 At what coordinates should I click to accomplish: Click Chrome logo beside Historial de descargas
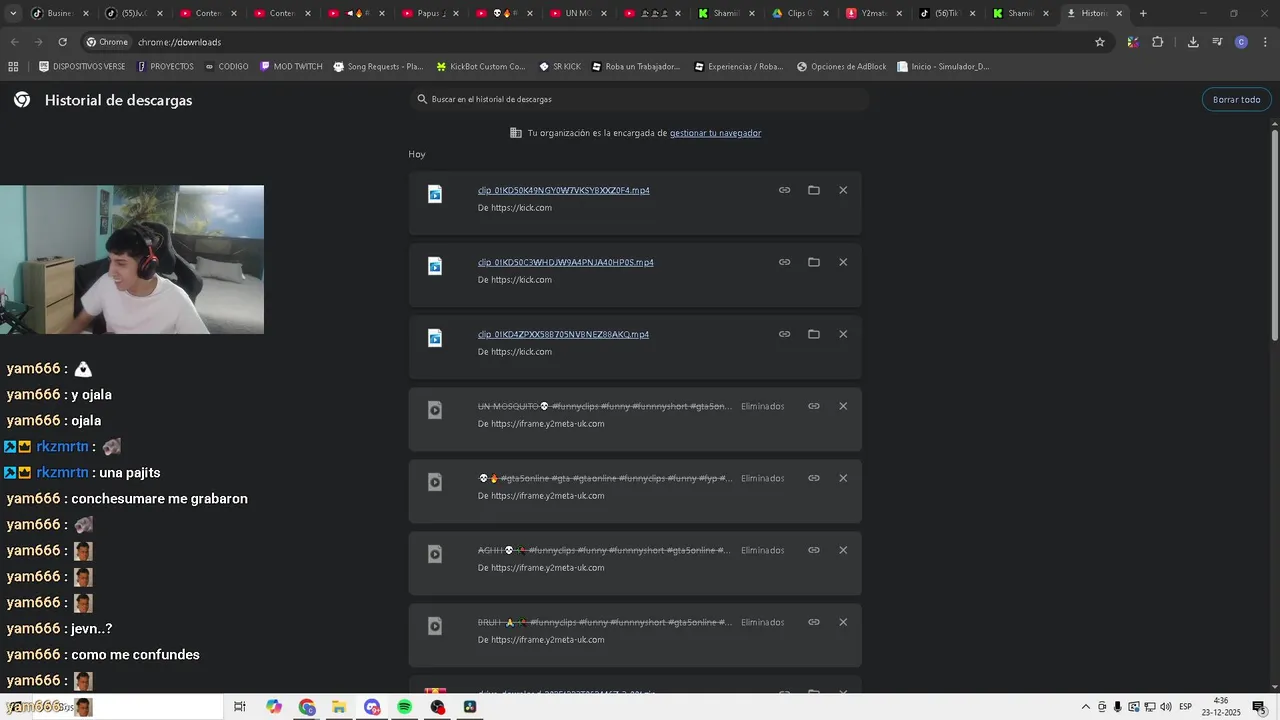[x=22, y=100]
